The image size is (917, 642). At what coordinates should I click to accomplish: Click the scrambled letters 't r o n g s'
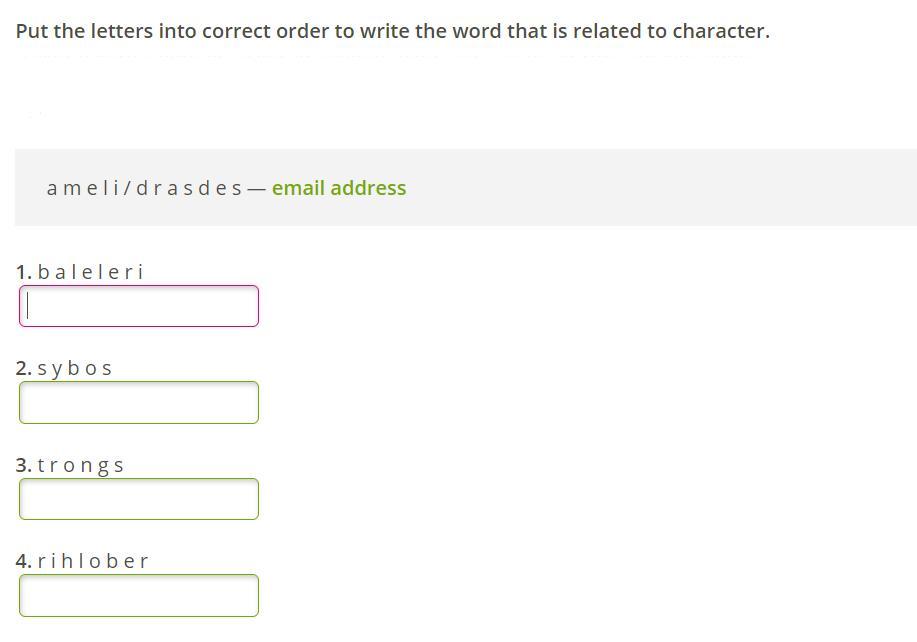[81, 465]
